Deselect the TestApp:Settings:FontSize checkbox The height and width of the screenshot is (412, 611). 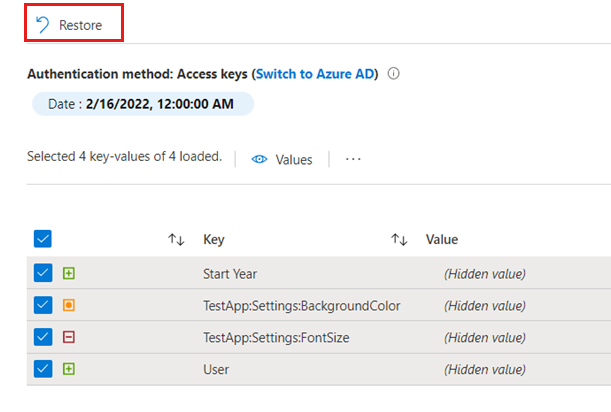point(42,337)
